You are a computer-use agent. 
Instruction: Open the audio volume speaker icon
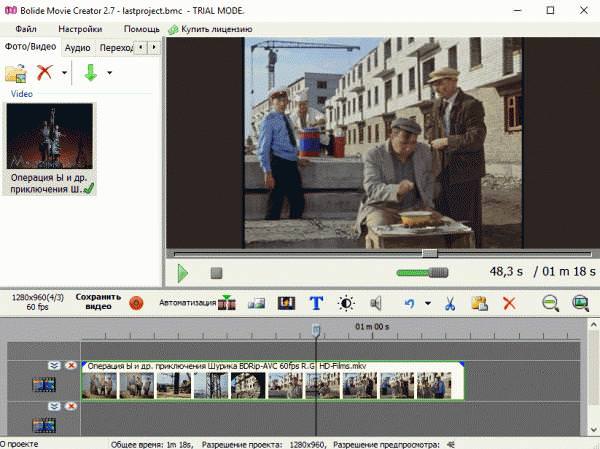(x=376, y=304)
